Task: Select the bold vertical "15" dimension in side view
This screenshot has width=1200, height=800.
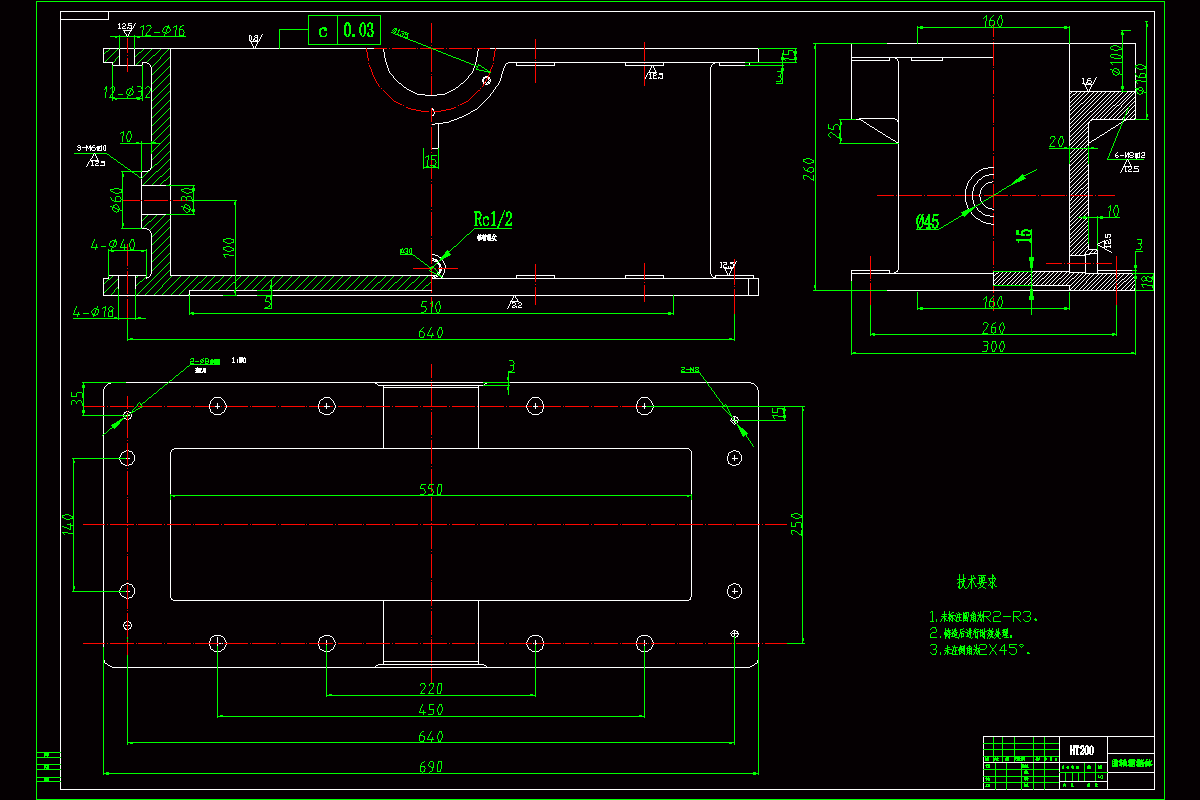Action: click(1024, 237)
